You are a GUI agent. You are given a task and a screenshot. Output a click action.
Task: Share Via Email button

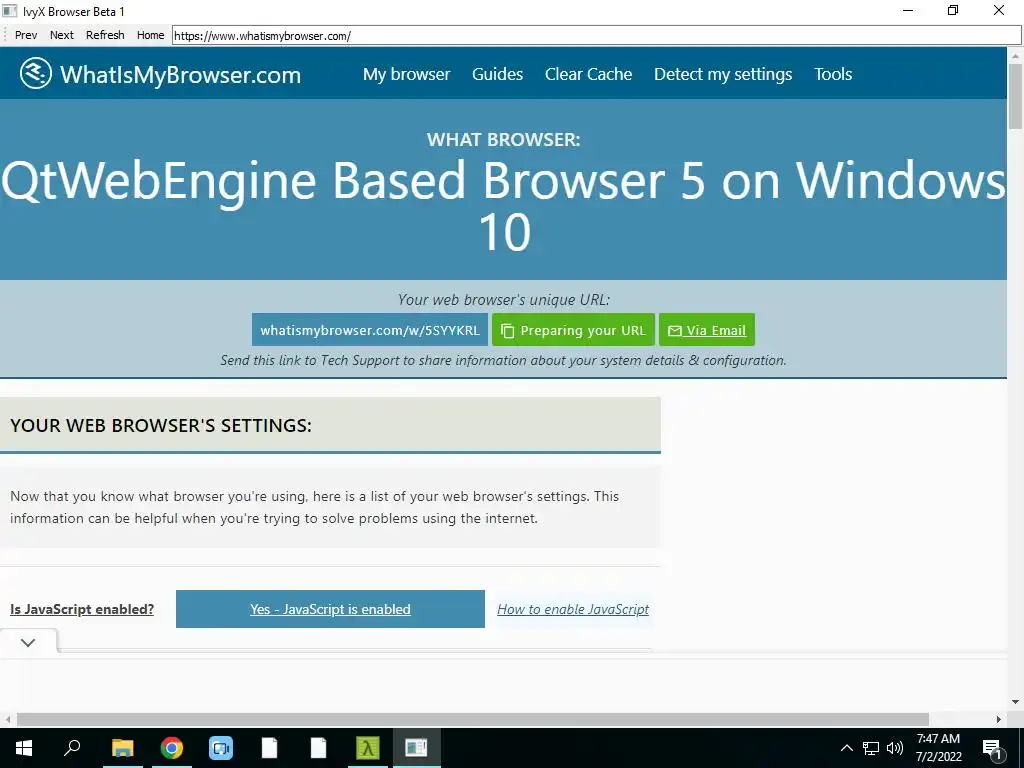pos(707,330)
